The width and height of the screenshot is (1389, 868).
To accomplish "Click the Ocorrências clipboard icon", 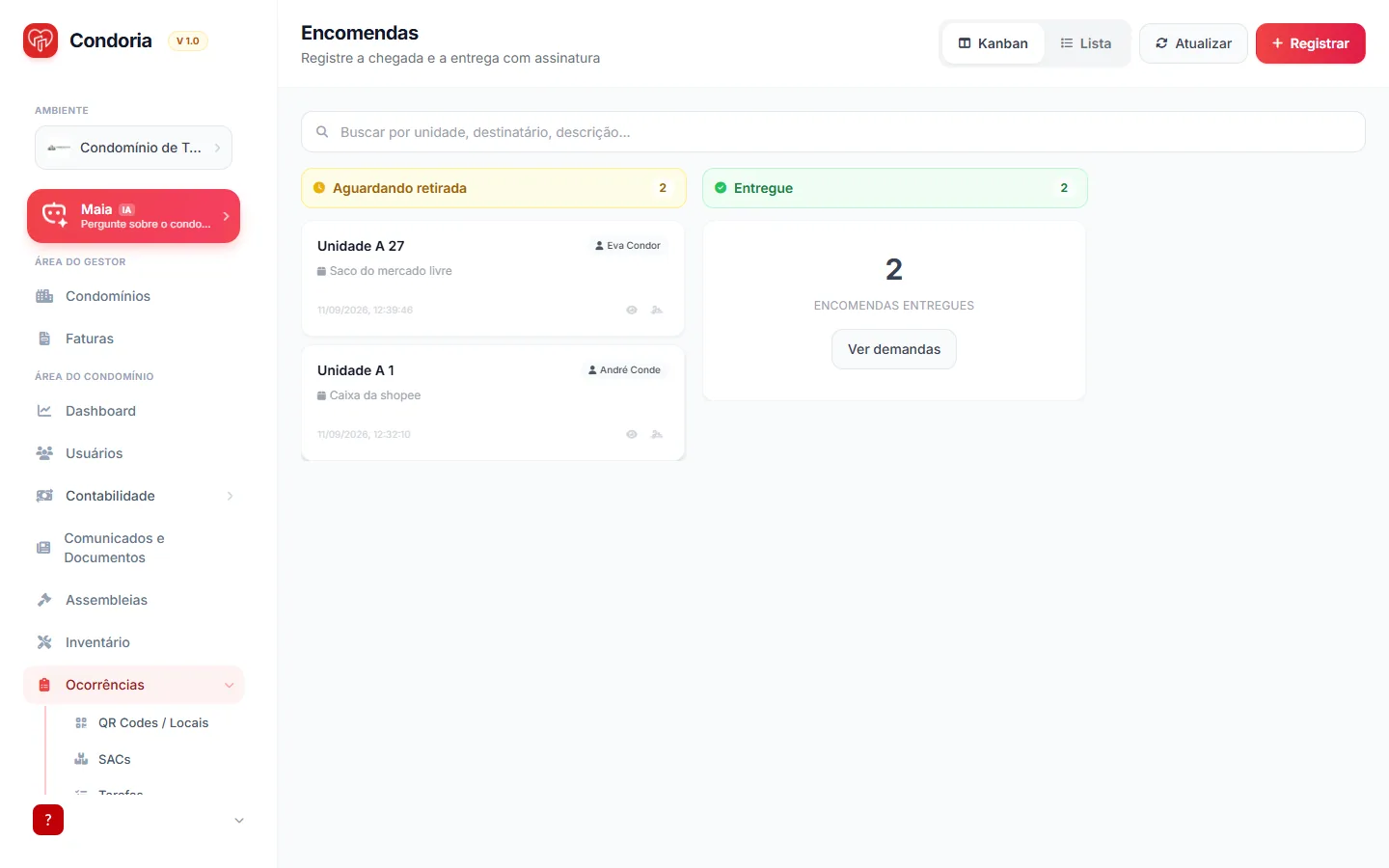I will (44, 685).
